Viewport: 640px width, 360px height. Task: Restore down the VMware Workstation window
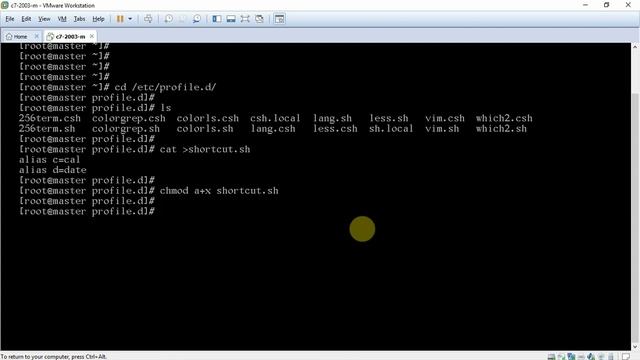tap(607, 5)
